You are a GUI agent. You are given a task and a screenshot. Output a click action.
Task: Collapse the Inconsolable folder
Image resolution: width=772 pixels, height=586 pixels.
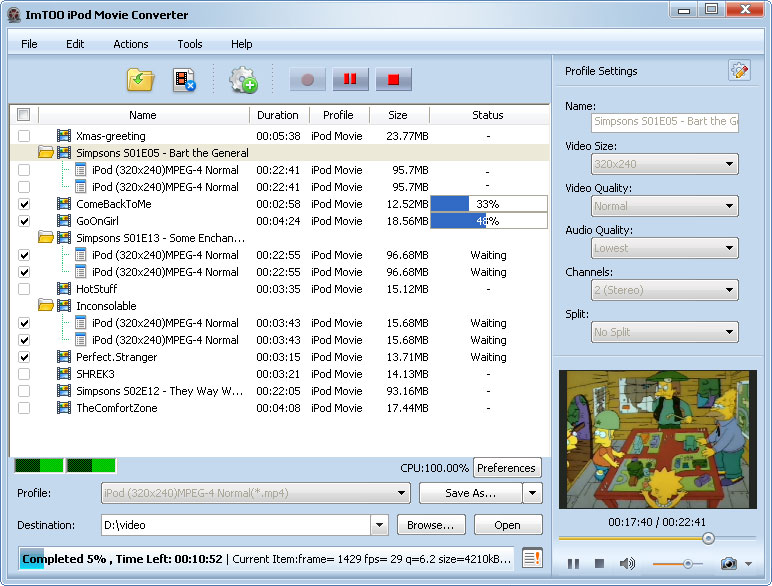point(46,306)
